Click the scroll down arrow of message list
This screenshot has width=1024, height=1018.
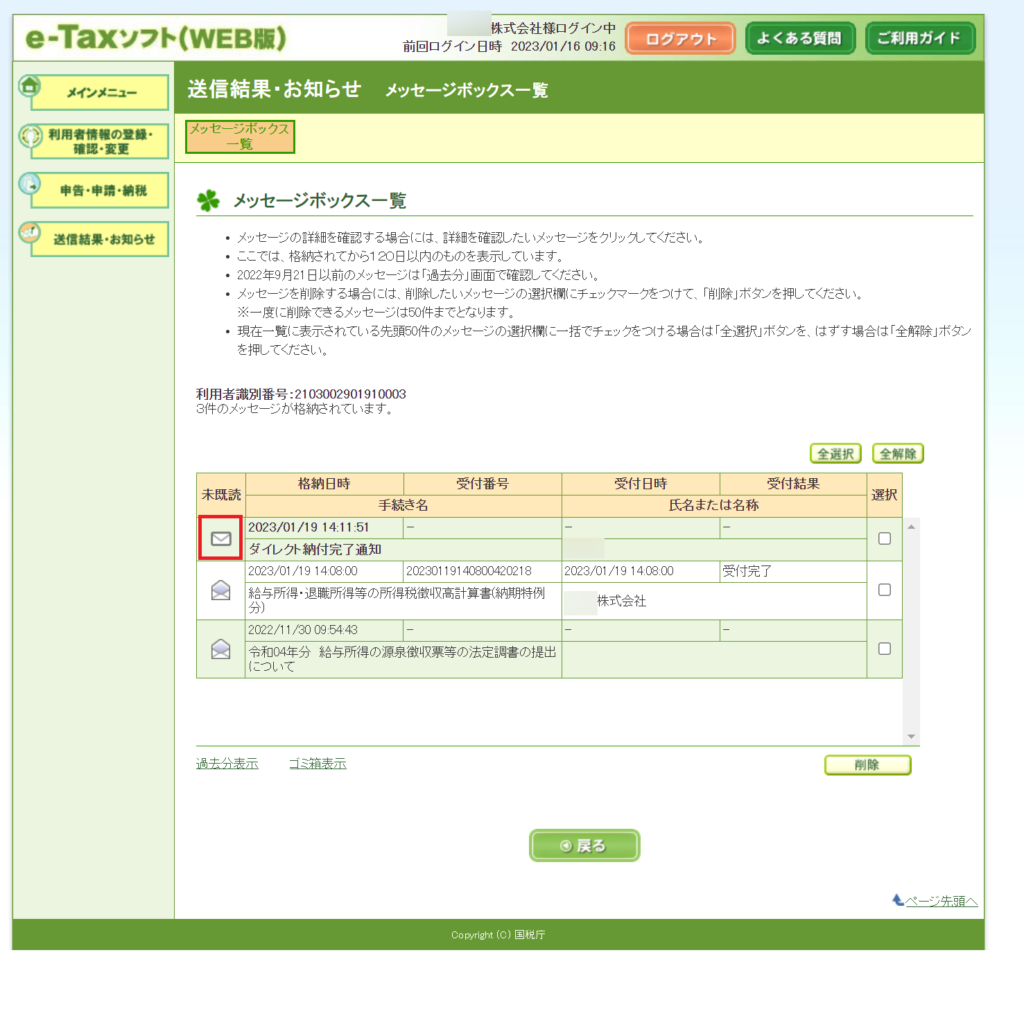910,736
